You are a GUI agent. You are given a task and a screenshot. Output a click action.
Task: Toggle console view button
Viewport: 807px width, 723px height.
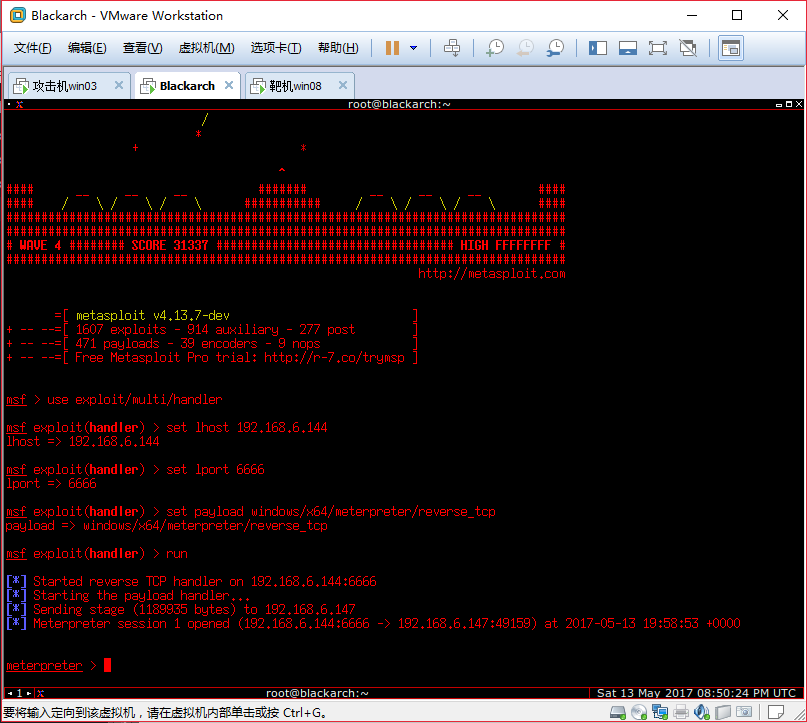pyautogui.click(x=731, y=48)
